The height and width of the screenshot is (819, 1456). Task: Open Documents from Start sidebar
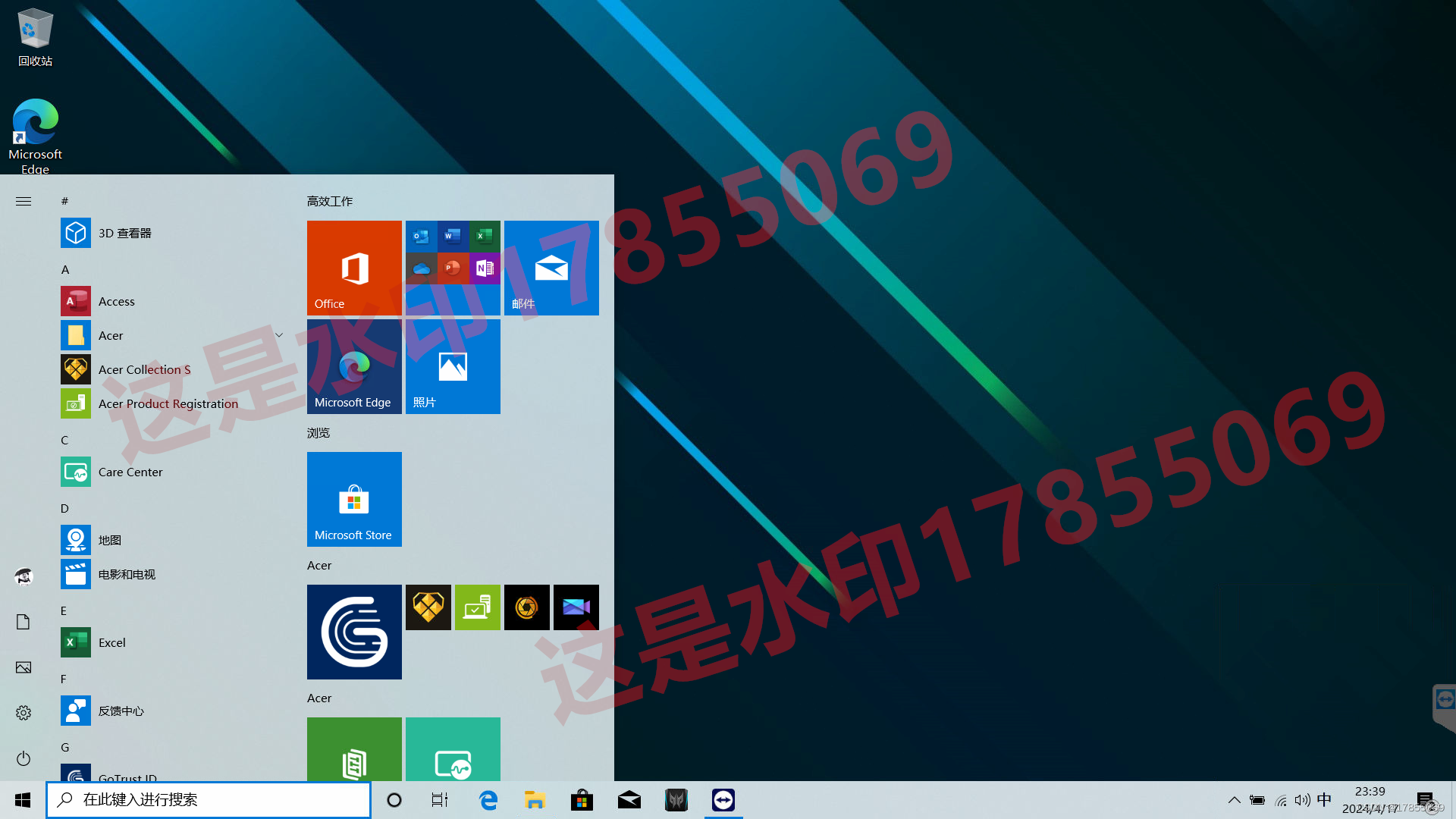coord(24,622)
